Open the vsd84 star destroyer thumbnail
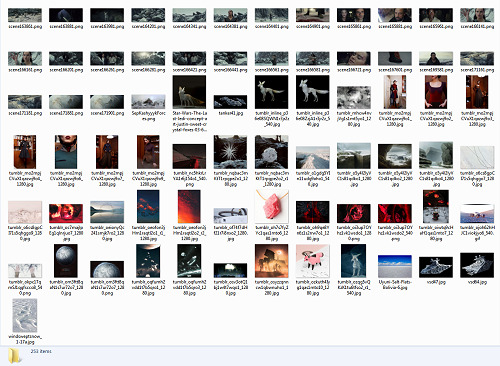The width and height of the screenshot is (500, 366). click(x=477, y=265)
